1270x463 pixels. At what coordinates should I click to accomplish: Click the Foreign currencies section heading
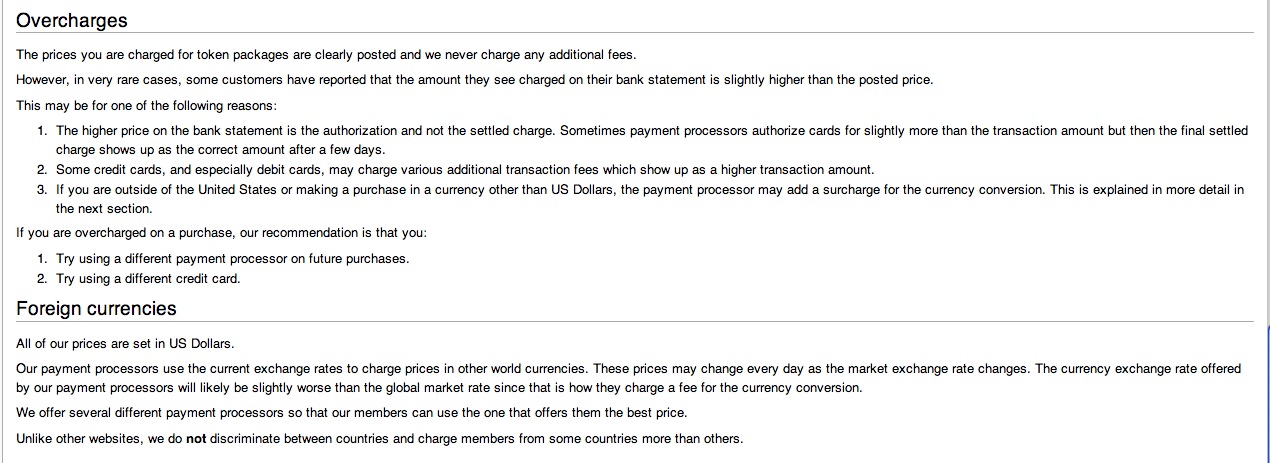[x=96, y=308]
